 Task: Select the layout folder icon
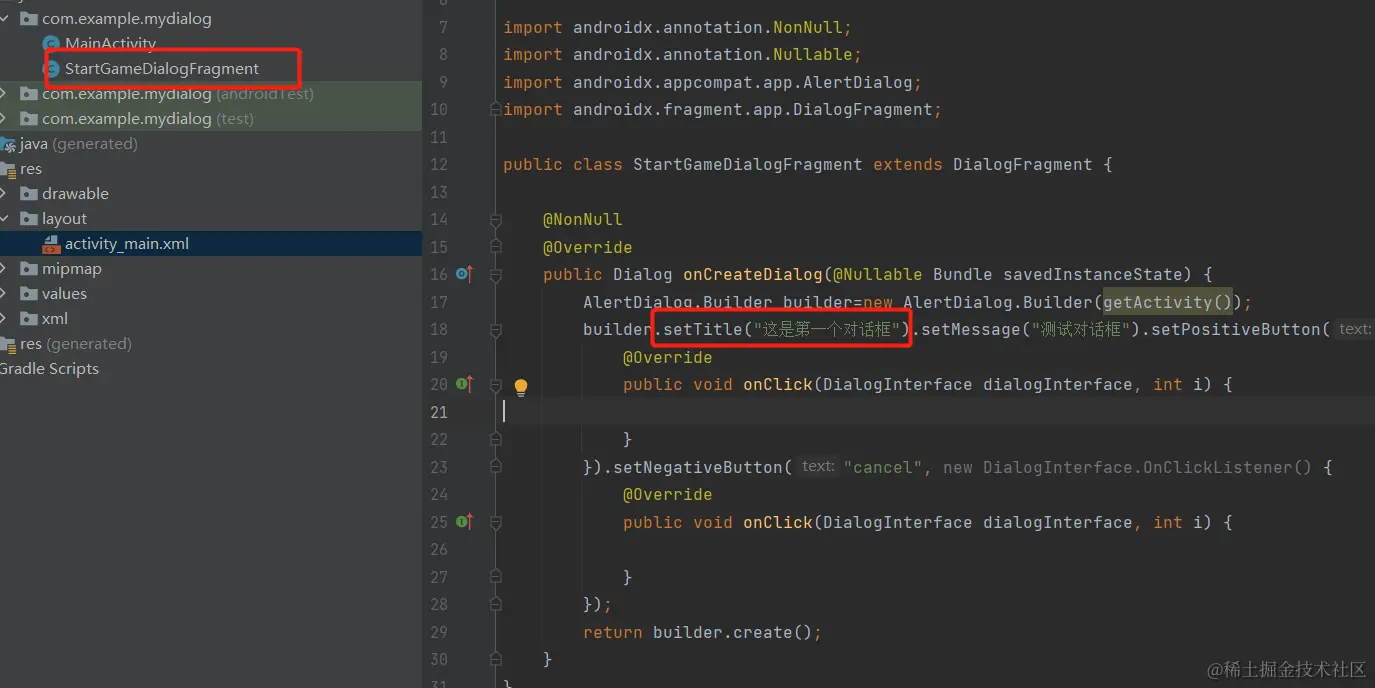[x=28, y=219]
